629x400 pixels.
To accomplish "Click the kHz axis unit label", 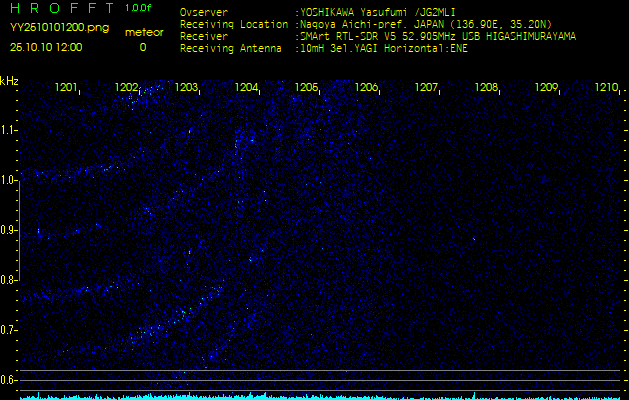I will point(9,81).
